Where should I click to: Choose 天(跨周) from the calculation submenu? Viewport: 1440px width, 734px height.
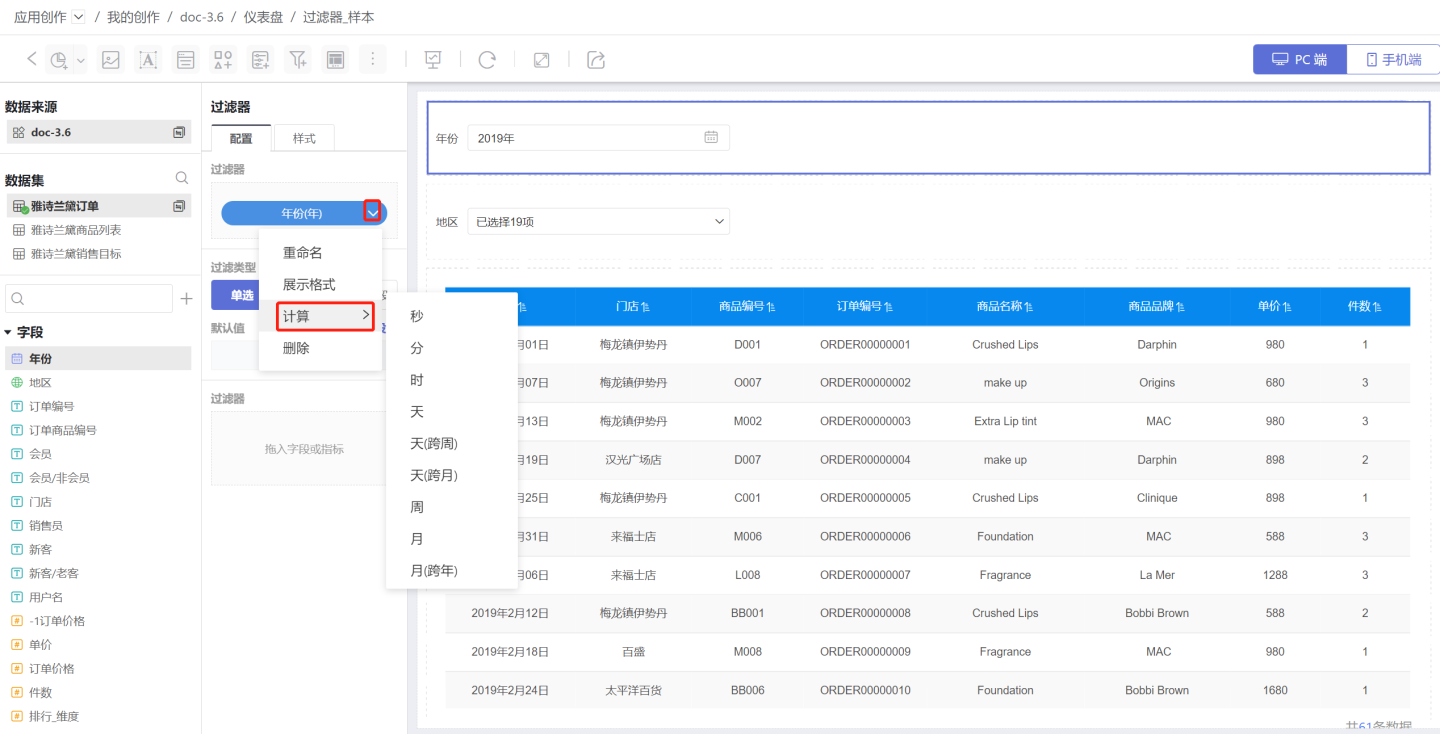[434, 443]
